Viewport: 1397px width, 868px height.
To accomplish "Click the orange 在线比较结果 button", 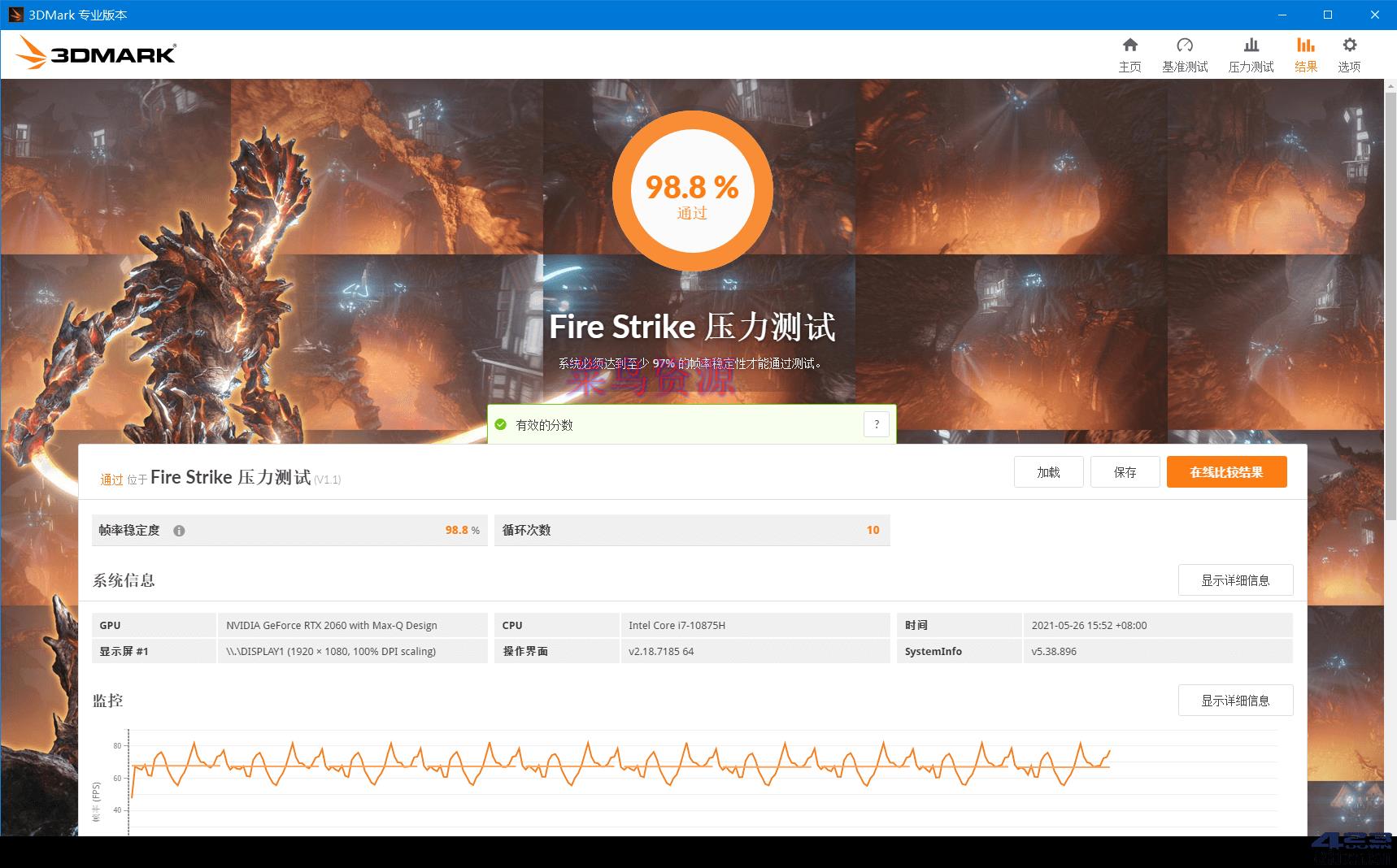I will click(x=1226, y=471).
